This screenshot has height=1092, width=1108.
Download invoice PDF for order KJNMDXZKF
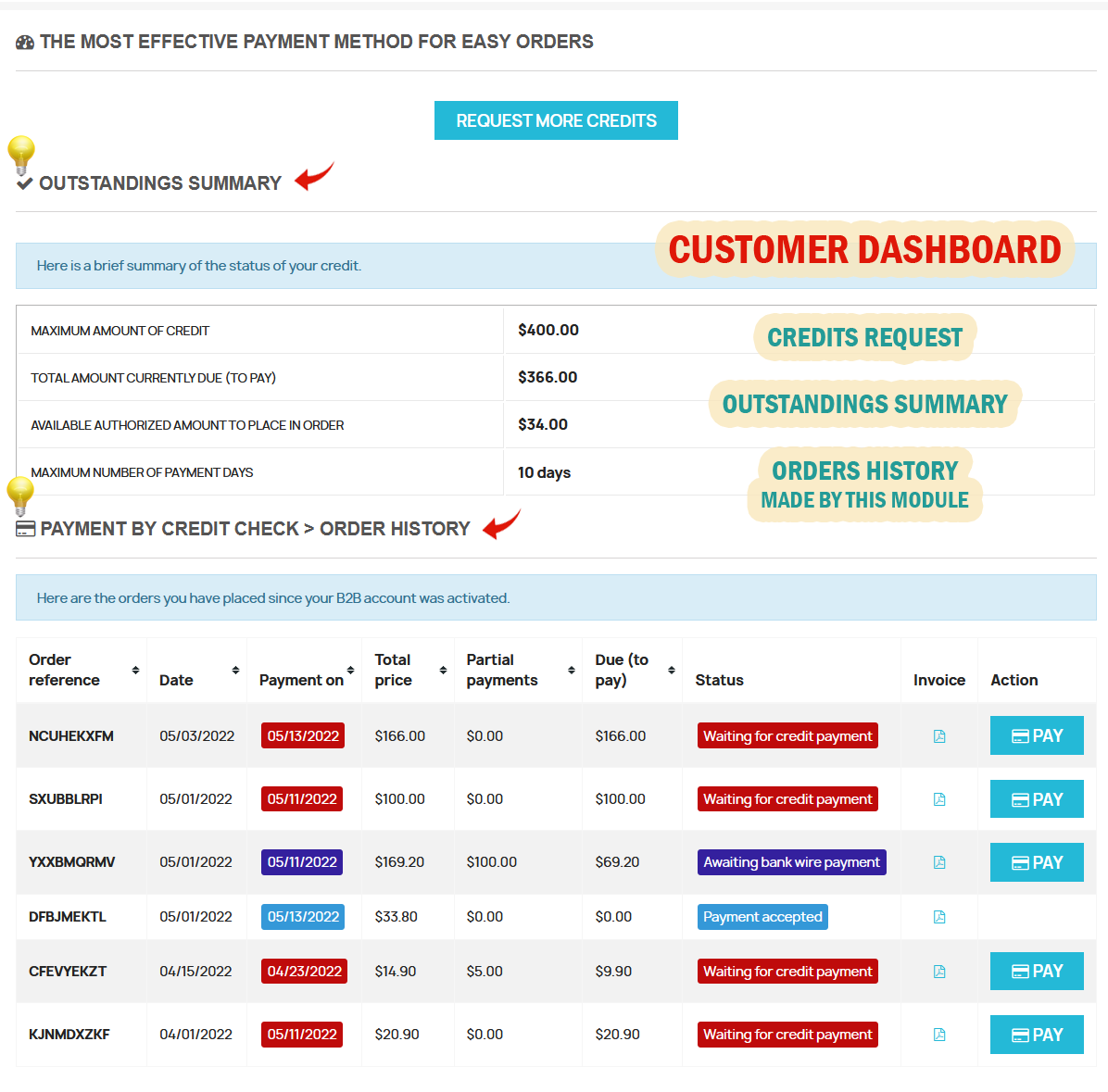(x=938, y=1035)
